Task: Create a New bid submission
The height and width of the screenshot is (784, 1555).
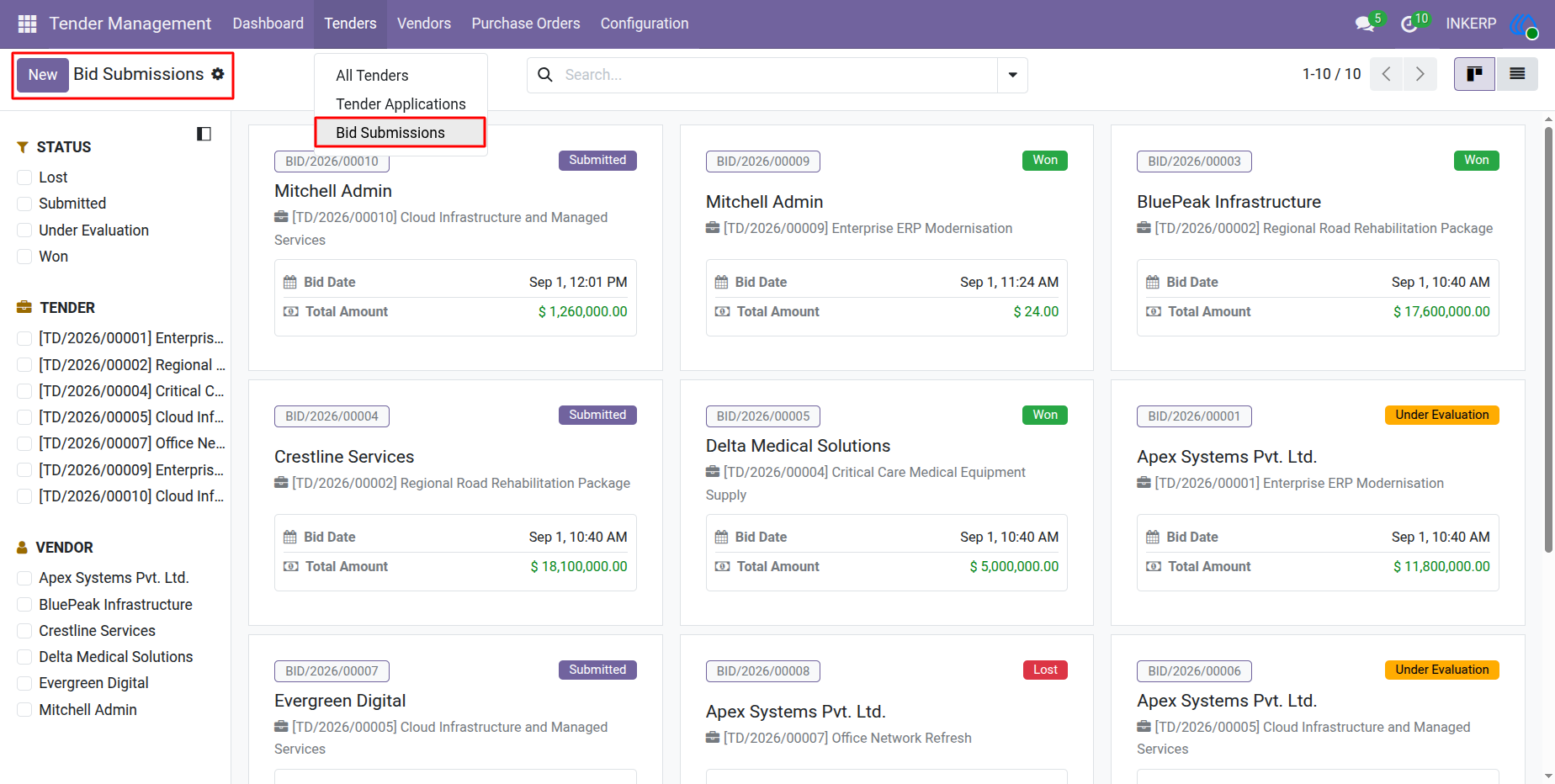Action: point(43,75)
